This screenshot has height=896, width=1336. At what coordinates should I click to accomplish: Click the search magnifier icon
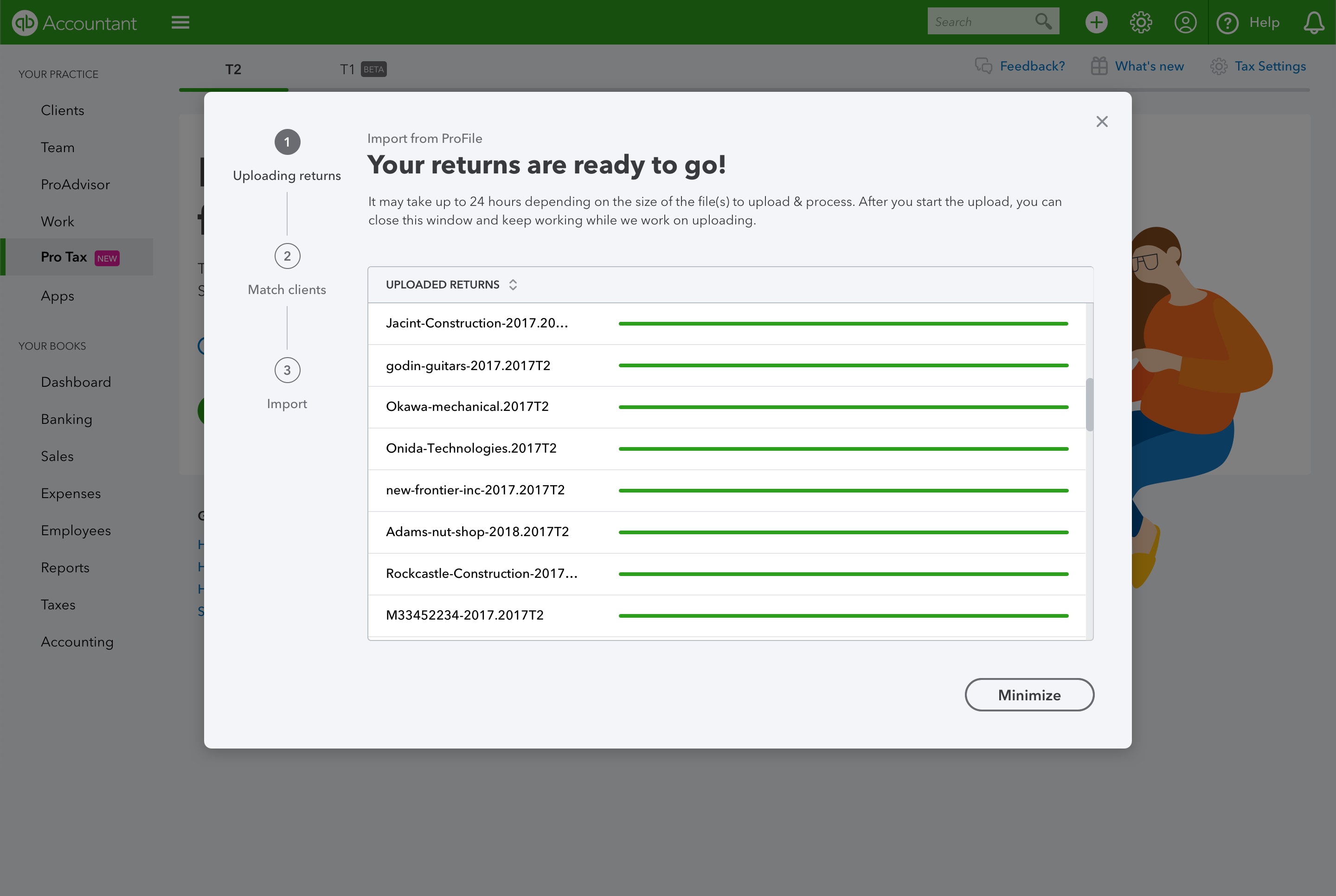1043,22
